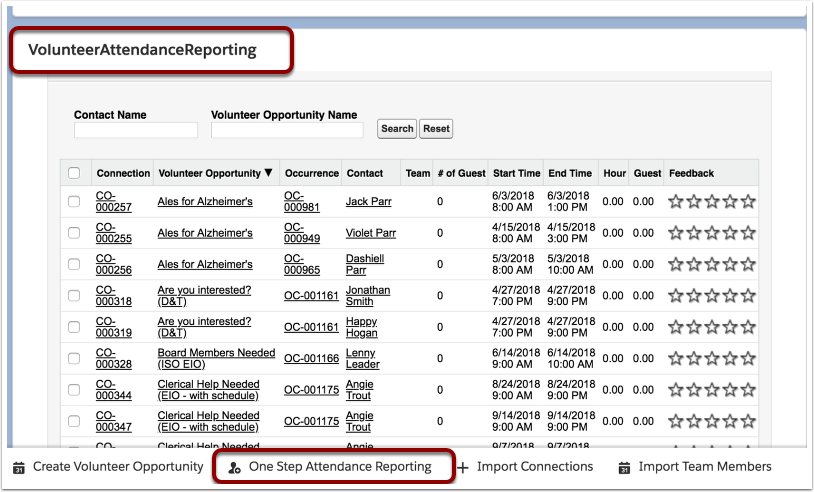Set second star for Dashiell Parr row
Image resolution: width=814 pixels, height=492 pixels.
click(x=694, y=264)
